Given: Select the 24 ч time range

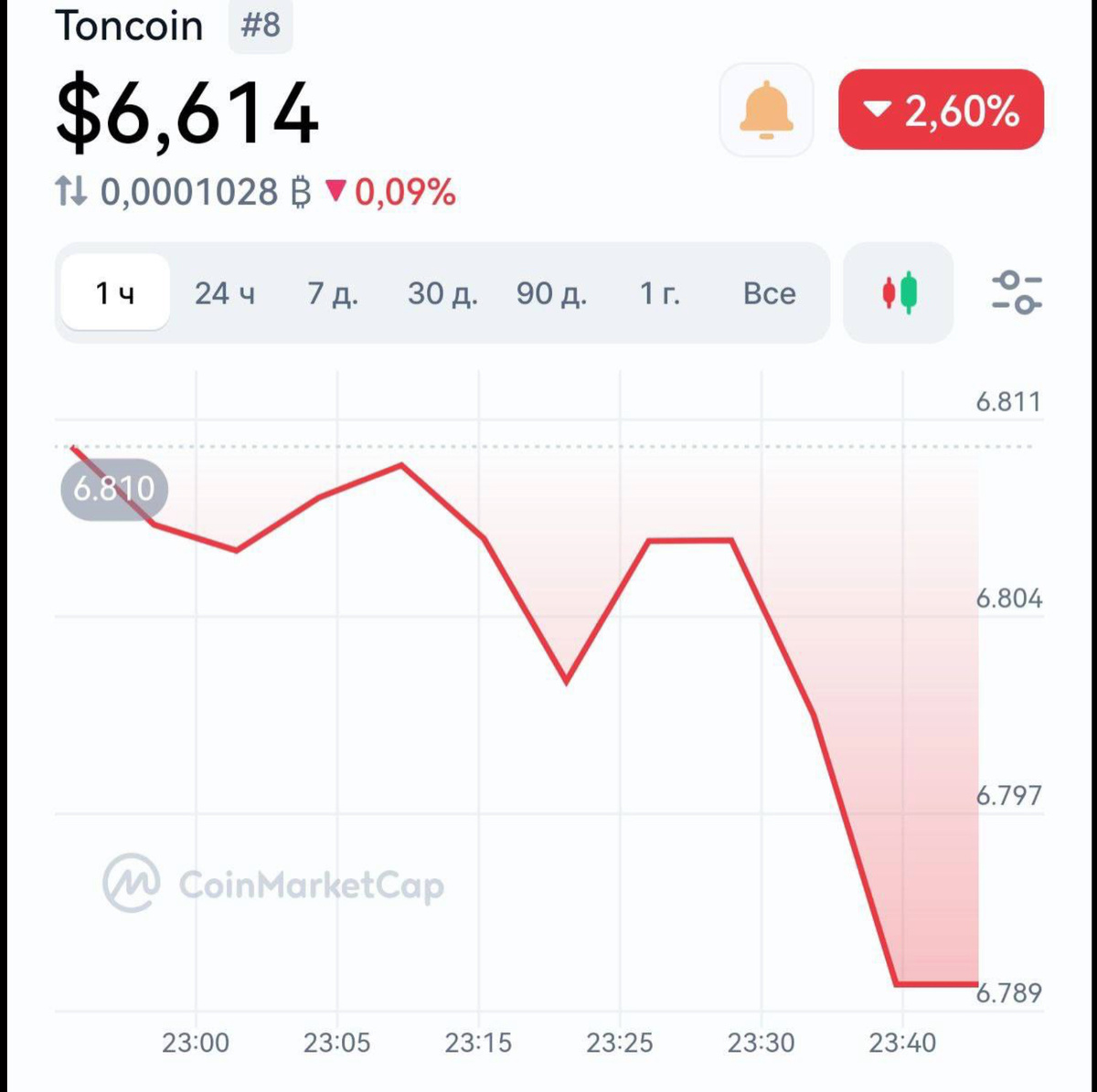Looking at the screenshot, I should pos(225,293).
